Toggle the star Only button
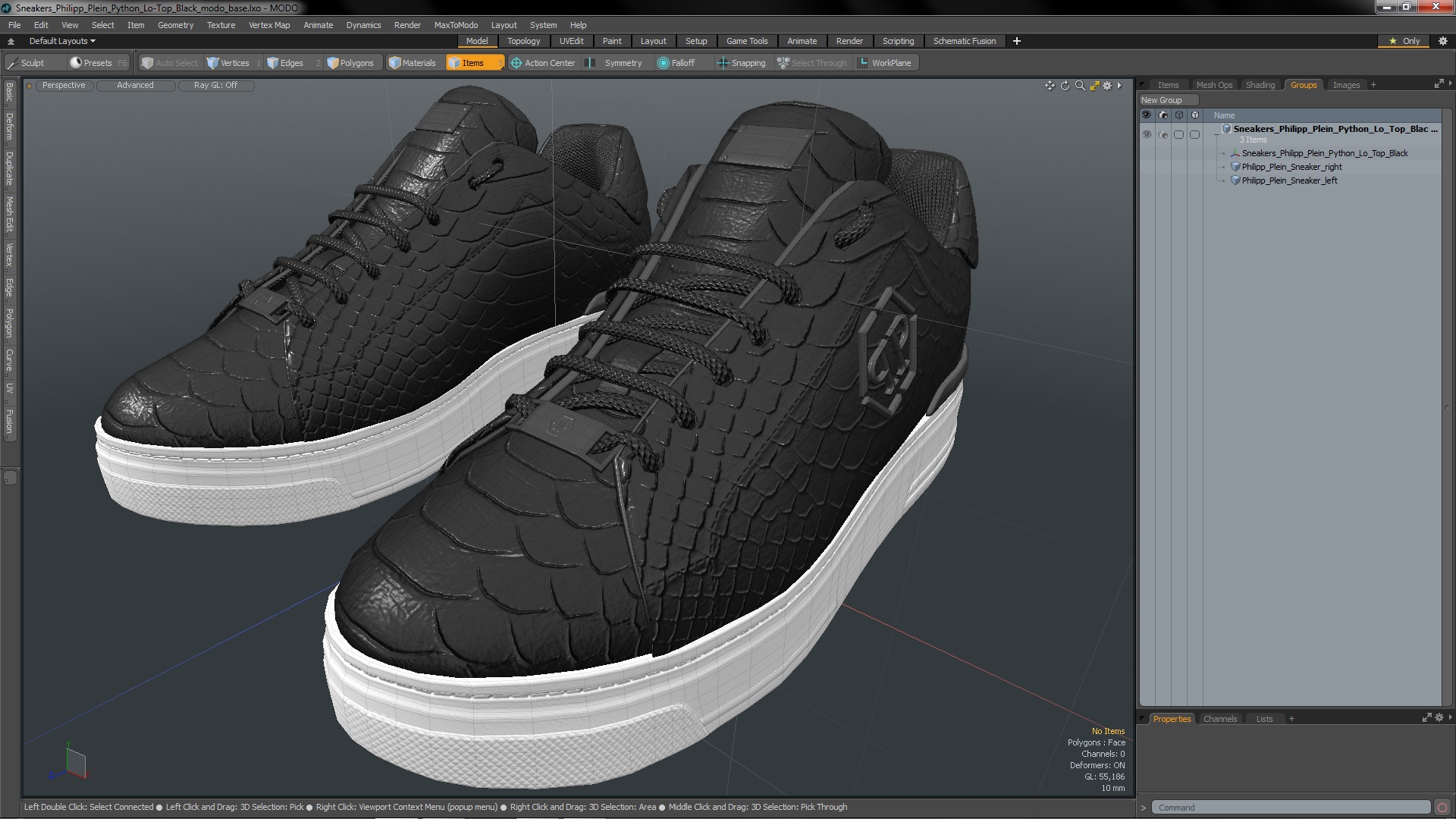 (x=1404, y=41)
